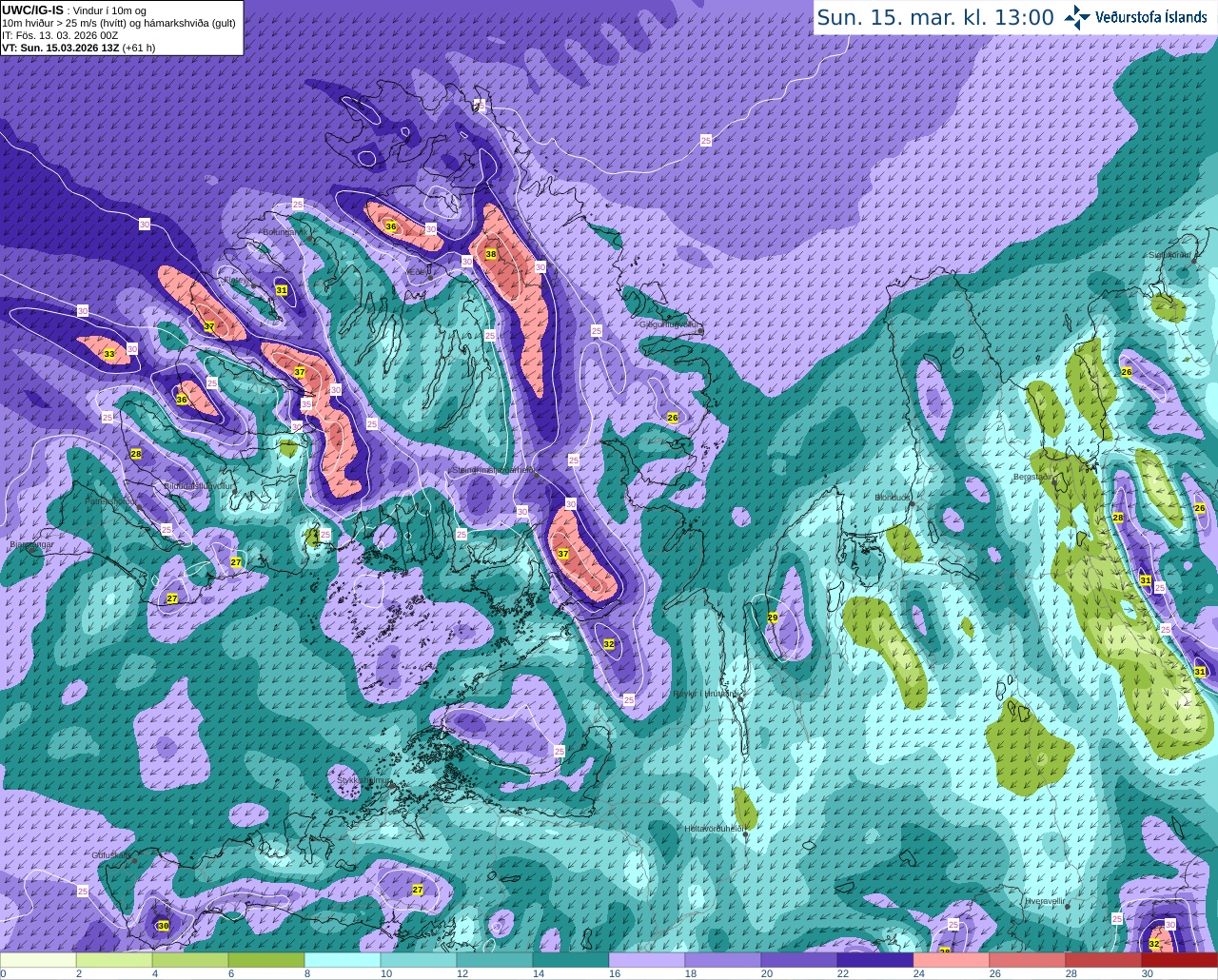Select the 12–14 m/s teal legend swatch

[x=495, y=960]
